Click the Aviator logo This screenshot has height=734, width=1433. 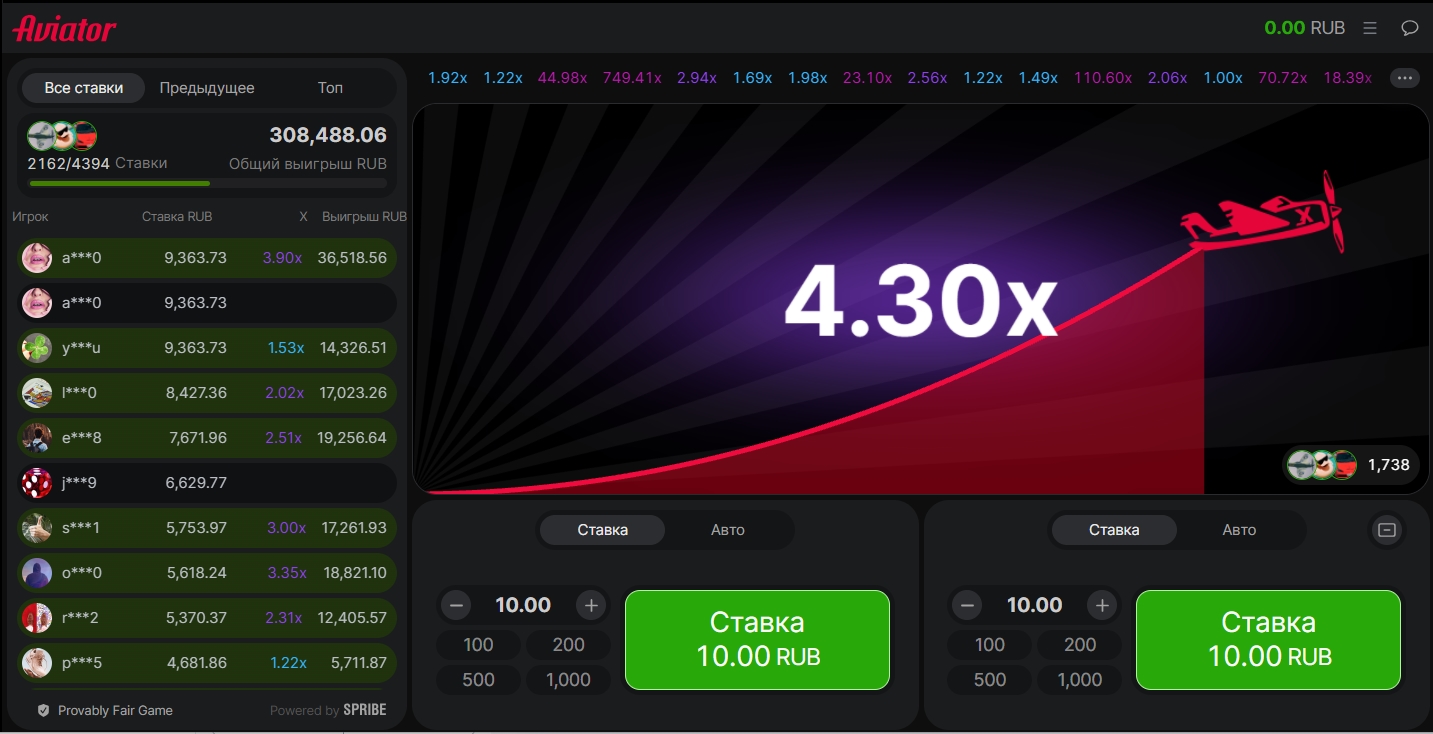[x=65, y=28]
